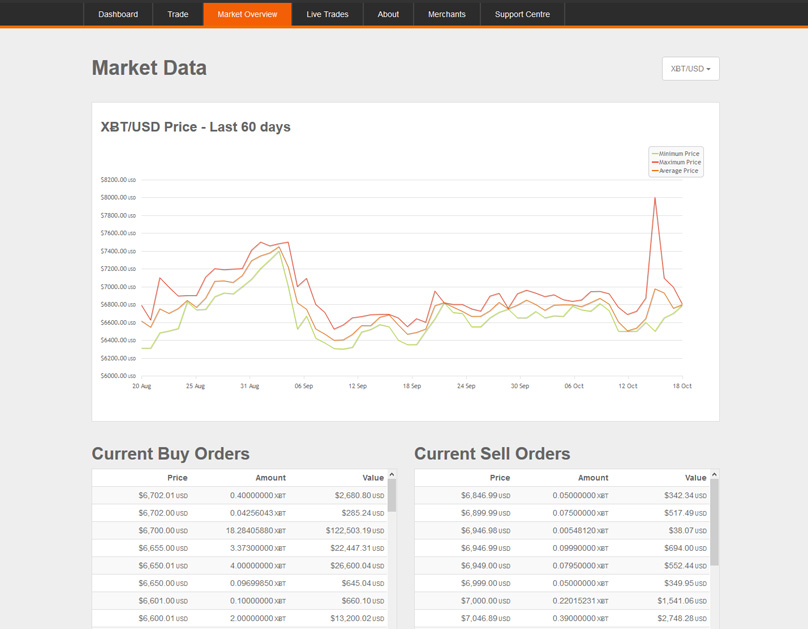Navigate to the Merchants tab
The image size is (808, 629).
pos(447,14)
